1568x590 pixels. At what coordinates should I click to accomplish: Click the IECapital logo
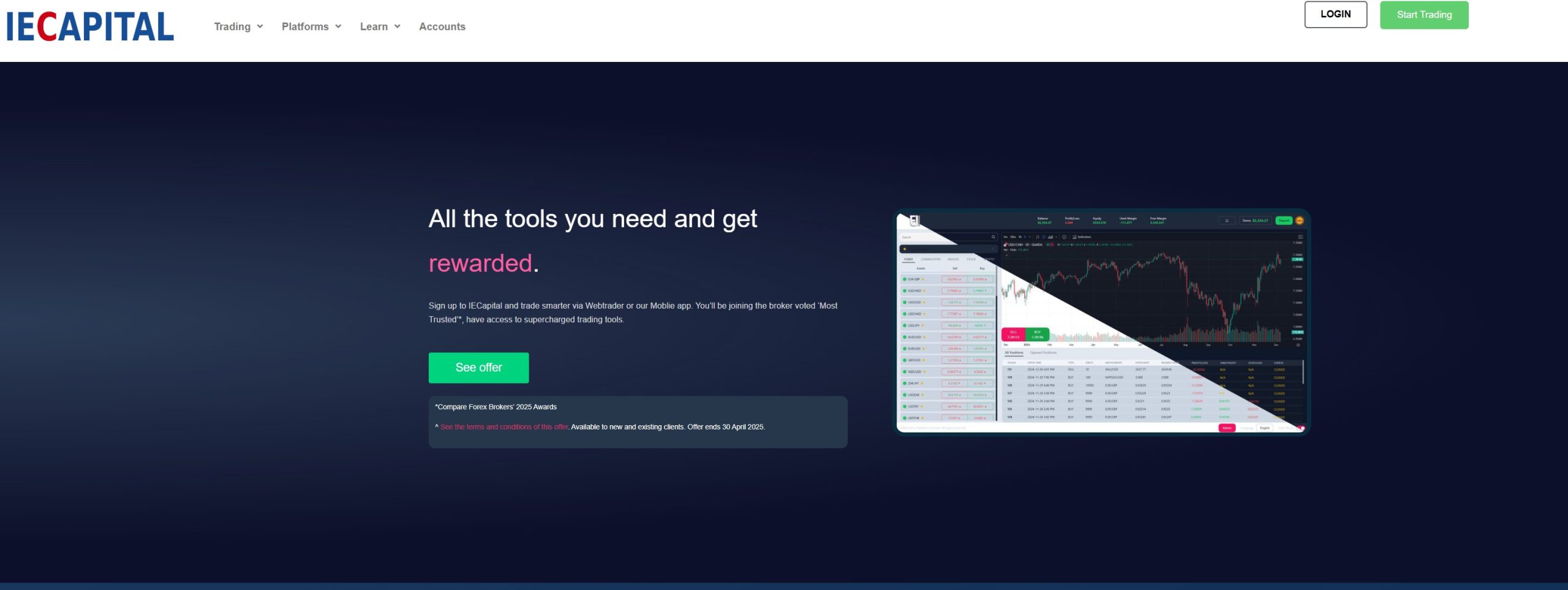pyautogui.click(x=90, y=27)
